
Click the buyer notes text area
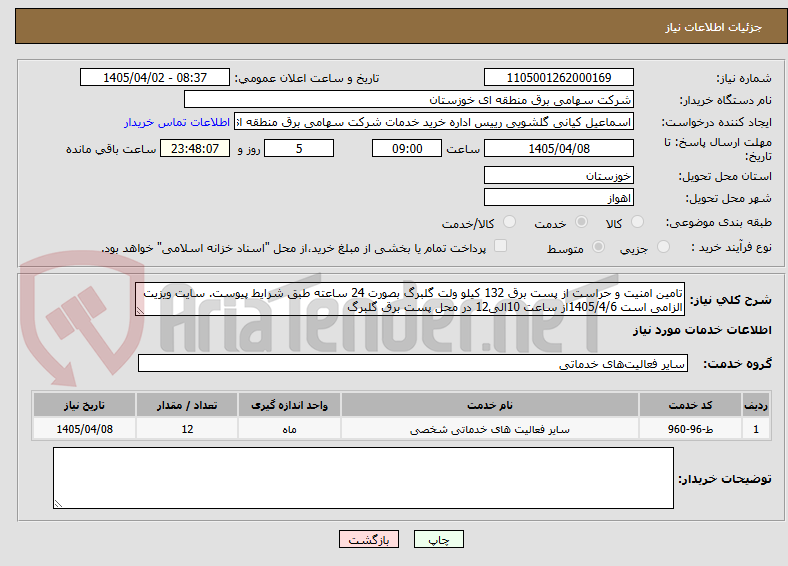(363, 478)
